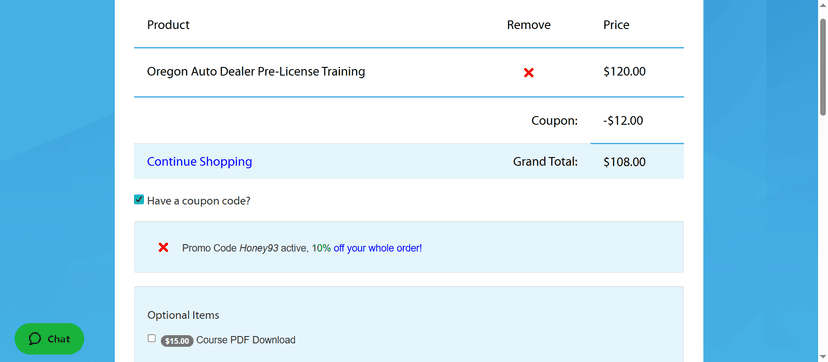828x362 pixels.
Task: Tick the Course PDF Download checkbox
Action: click(x=152, y=338)
